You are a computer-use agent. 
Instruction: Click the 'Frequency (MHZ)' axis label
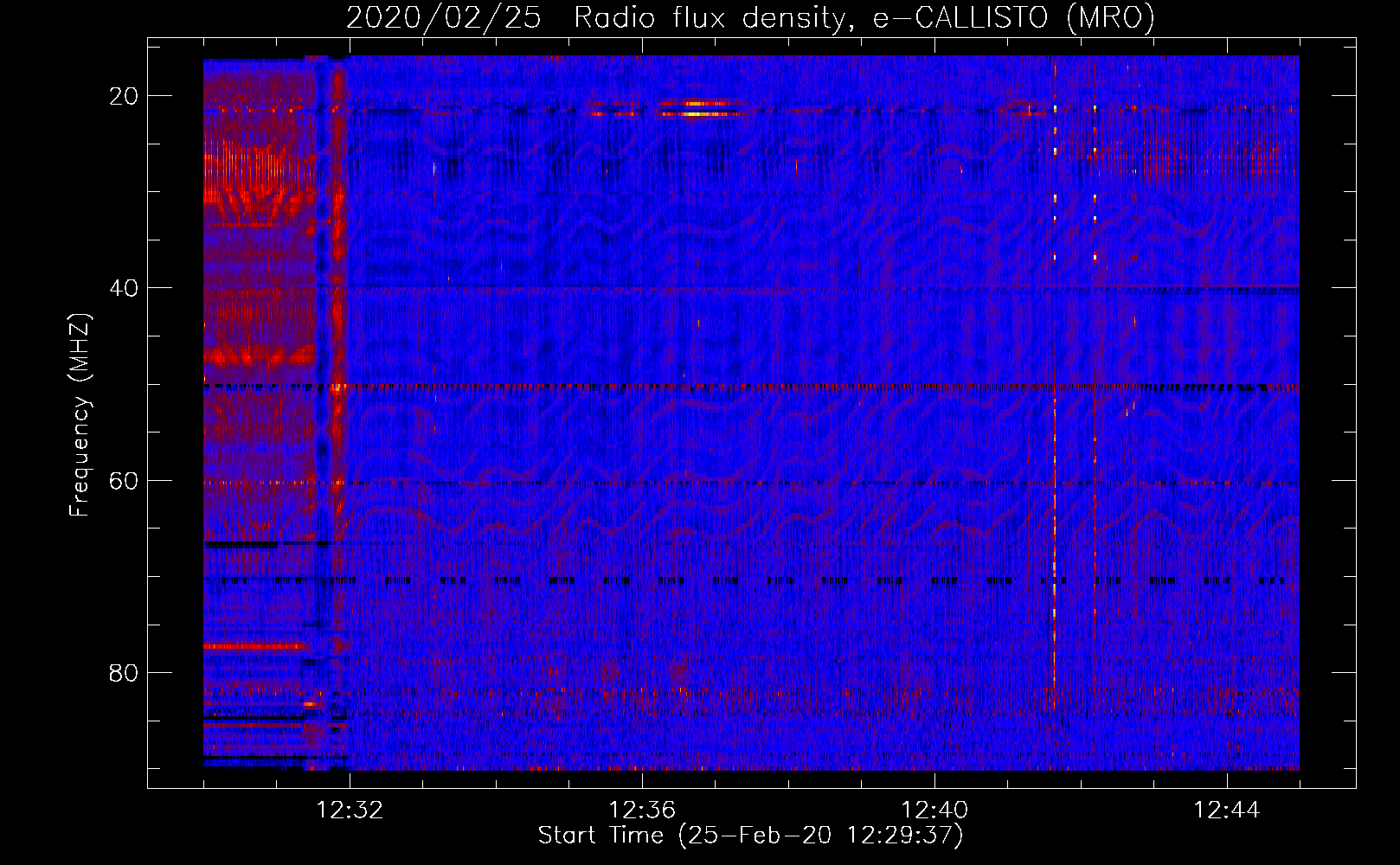(x=79, y=415)
